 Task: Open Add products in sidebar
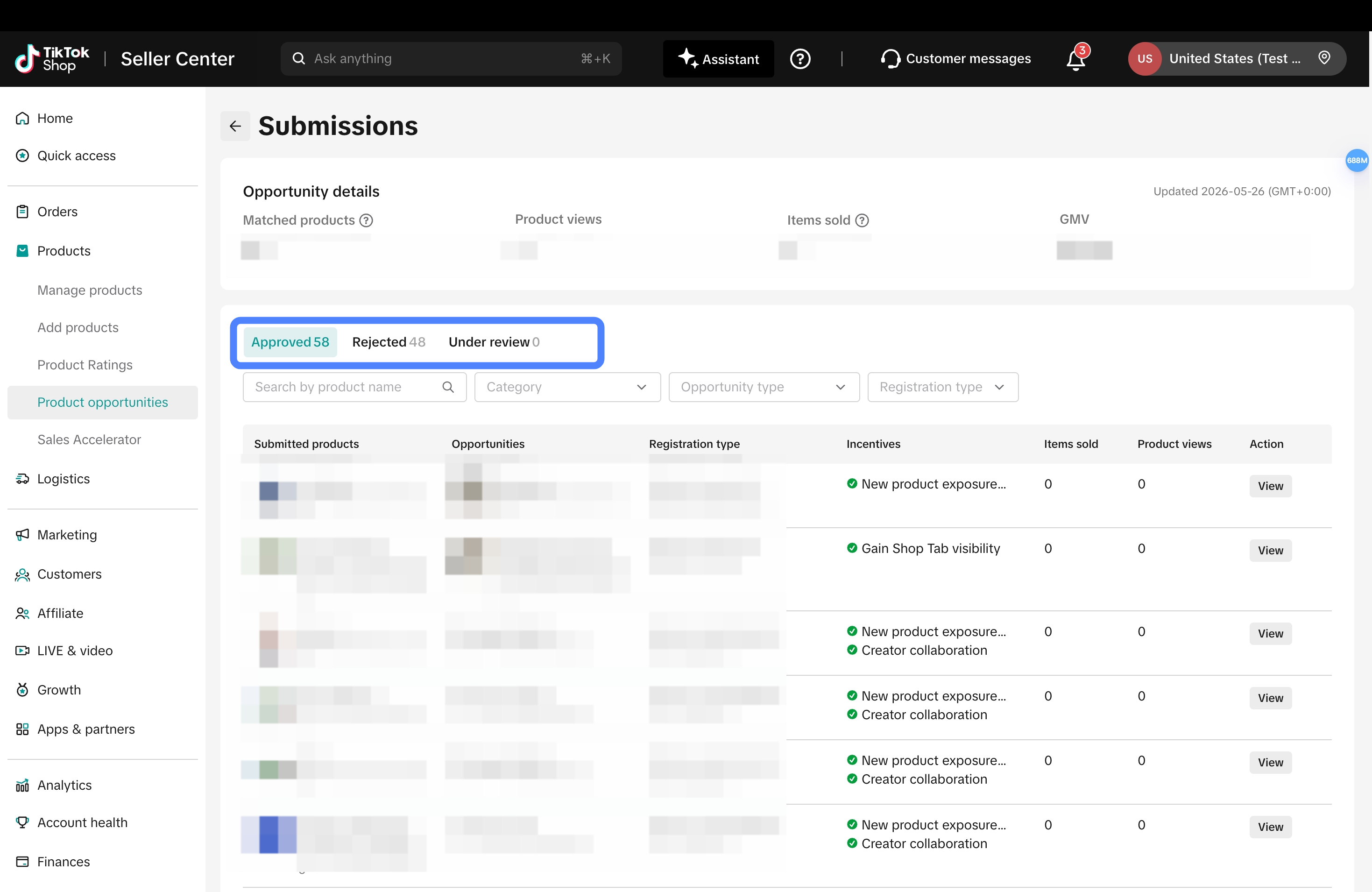click(x=78, y=327)
